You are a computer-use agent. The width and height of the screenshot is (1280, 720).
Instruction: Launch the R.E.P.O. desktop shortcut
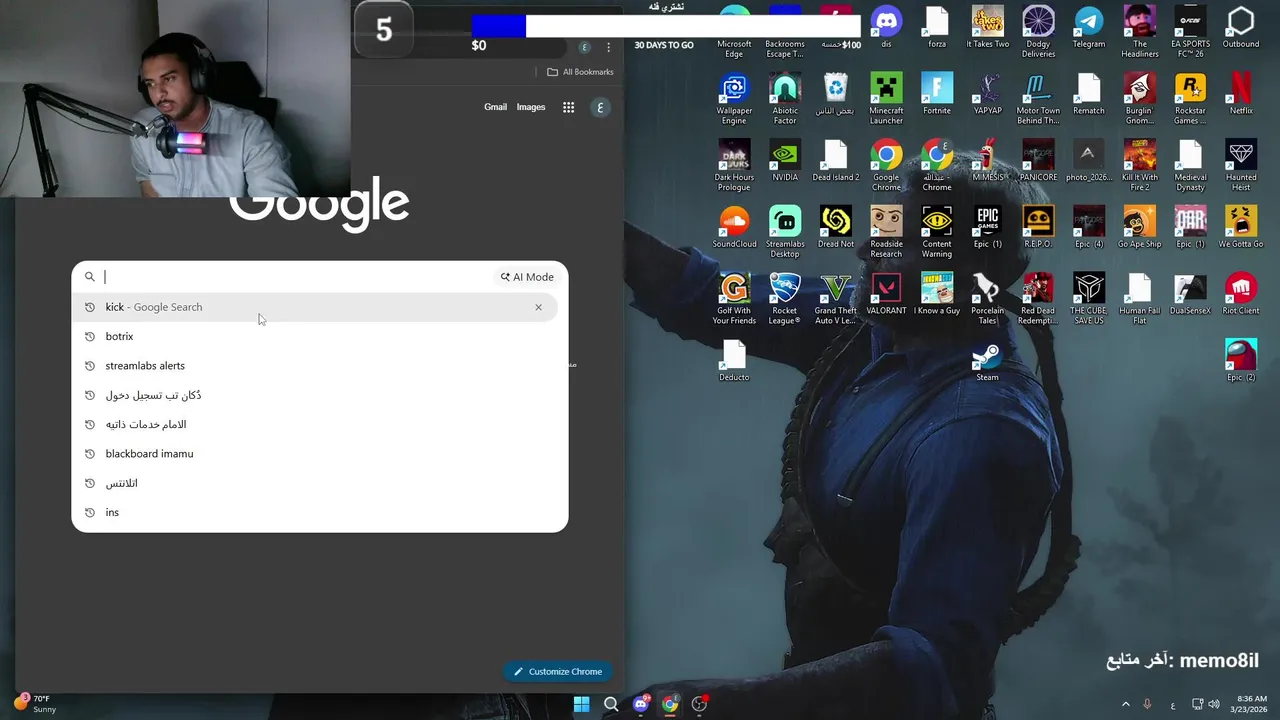[1038, 226]
